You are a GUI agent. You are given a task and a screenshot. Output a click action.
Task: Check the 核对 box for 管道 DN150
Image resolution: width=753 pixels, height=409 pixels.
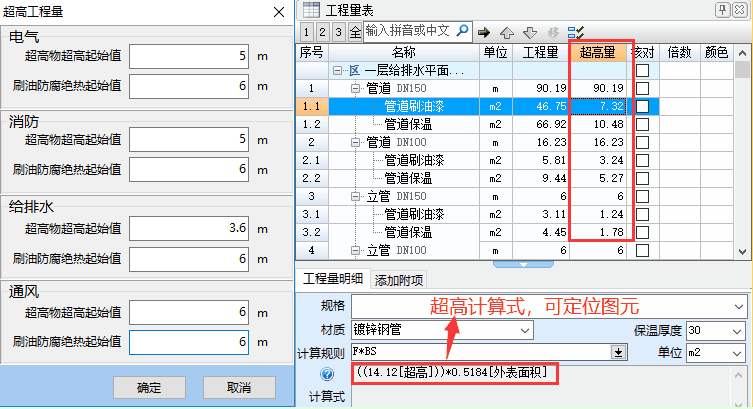642,88
